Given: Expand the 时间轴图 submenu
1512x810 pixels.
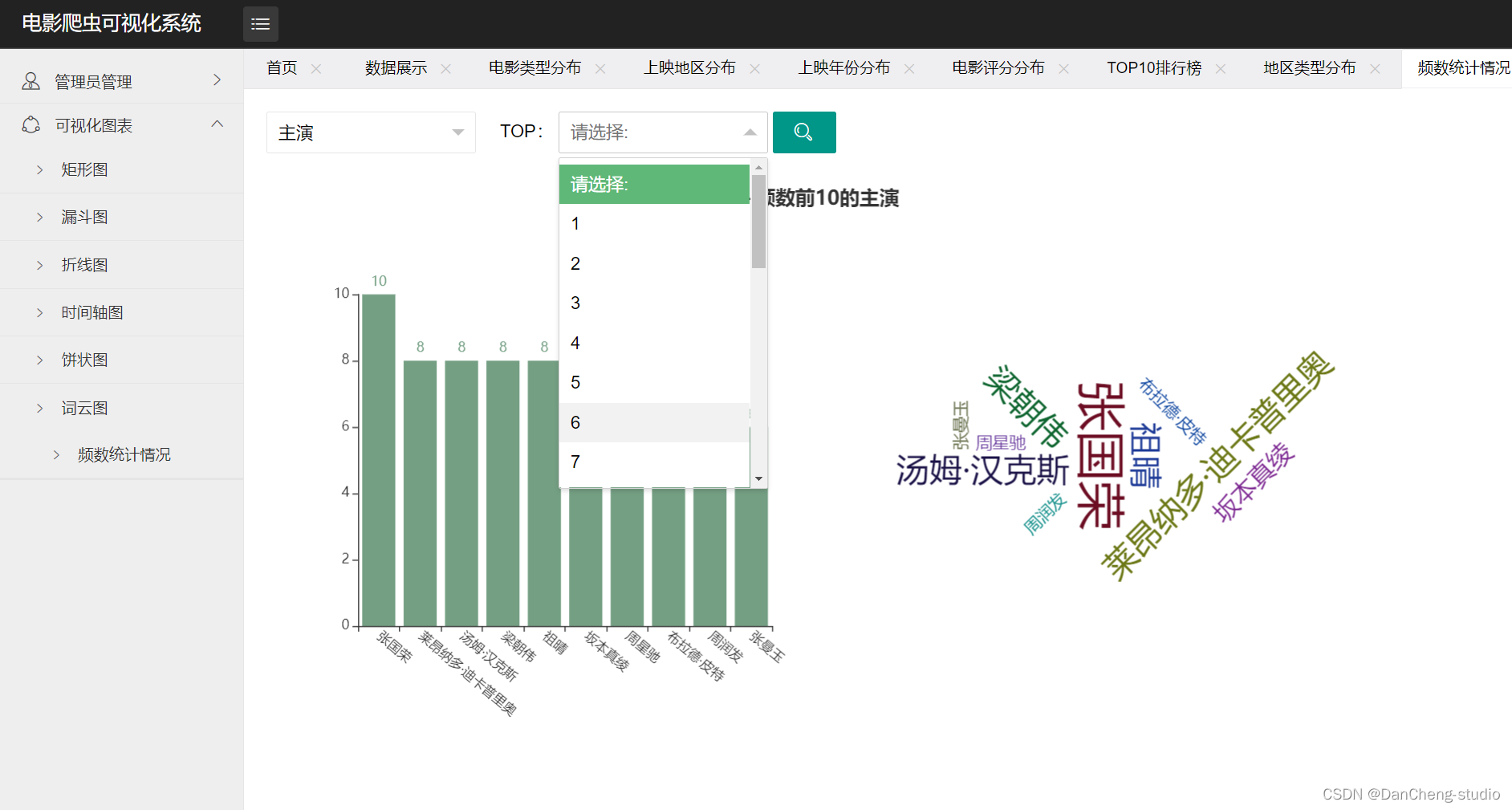Looking at the screenshot, I should [40, 312].
